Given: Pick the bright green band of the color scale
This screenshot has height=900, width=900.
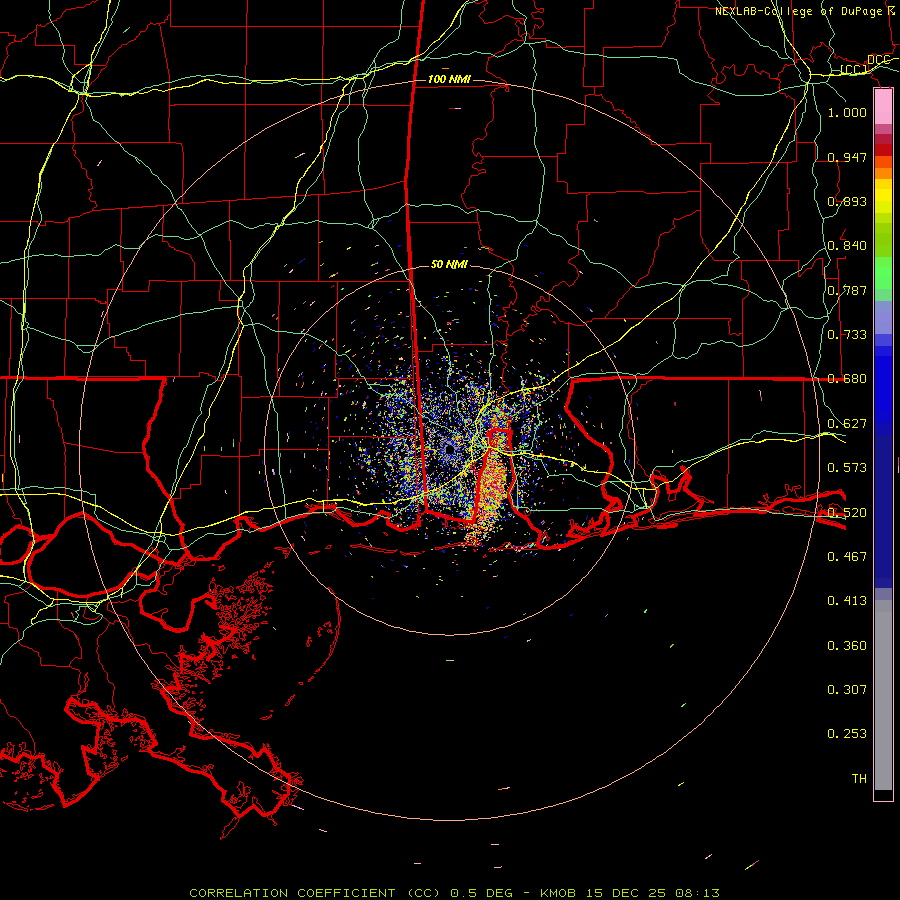Looking at the screenshot, I should coord(883,273).
